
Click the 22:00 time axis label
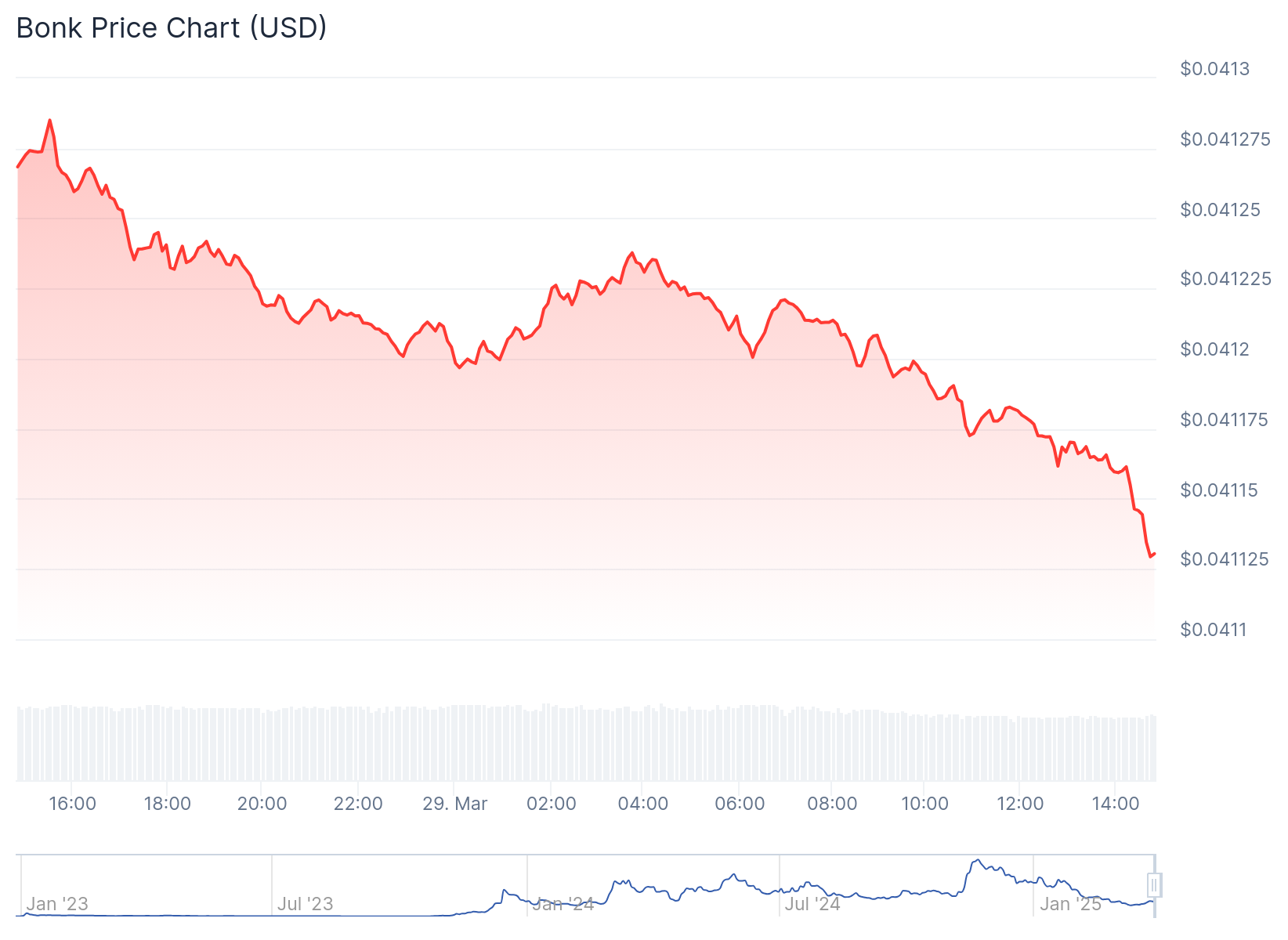point(358,804)
